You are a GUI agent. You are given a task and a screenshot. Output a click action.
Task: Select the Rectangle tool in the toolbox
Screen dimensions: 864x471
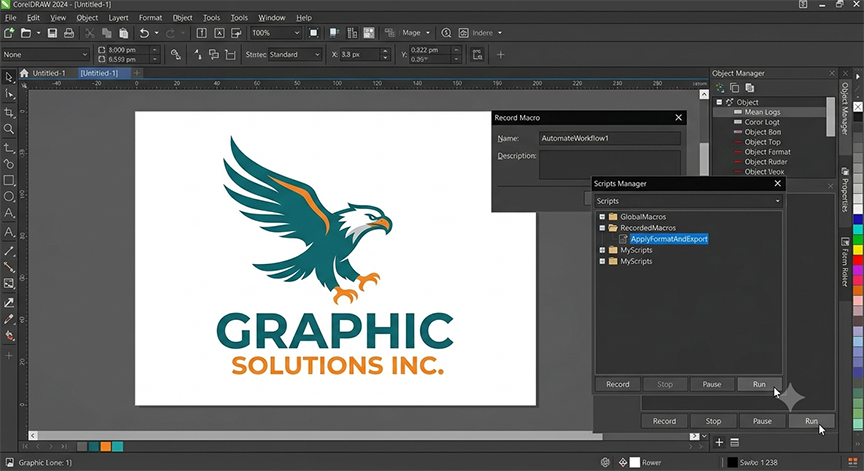pyautogui.click(x=9, y=180)
